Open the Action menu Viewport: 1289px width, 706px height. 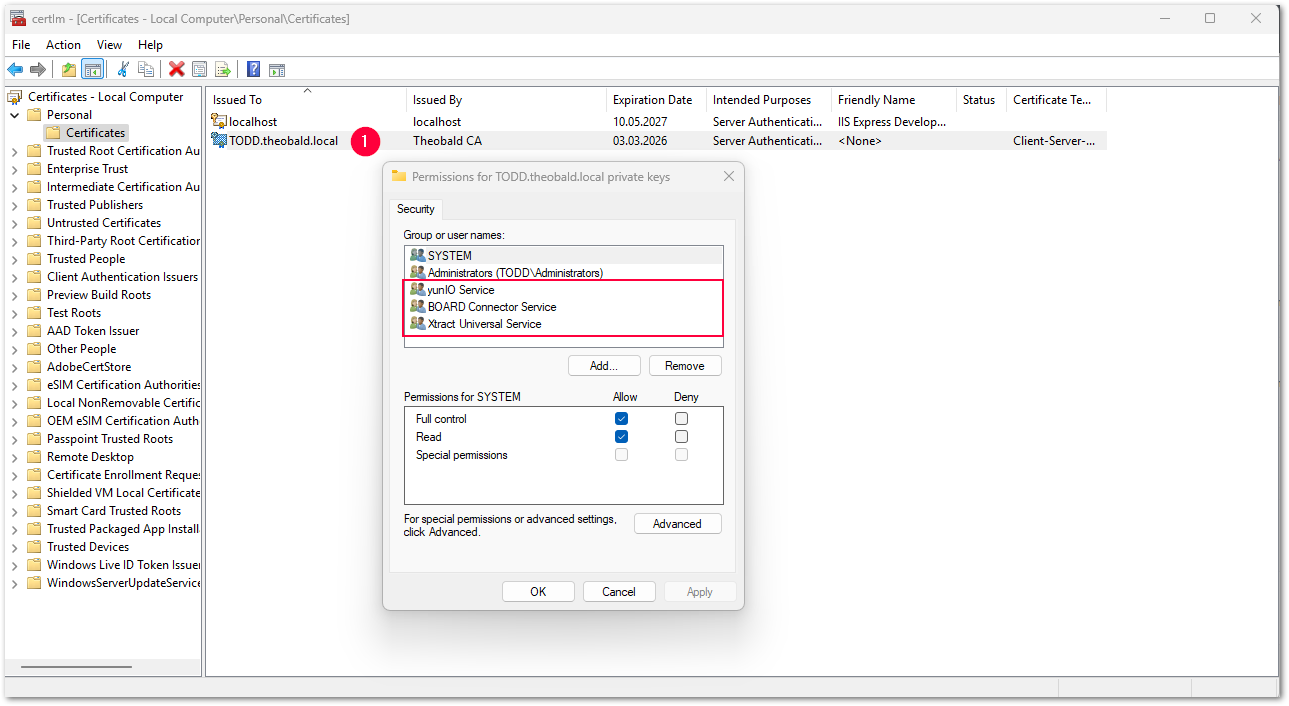[x=63, y=45]
